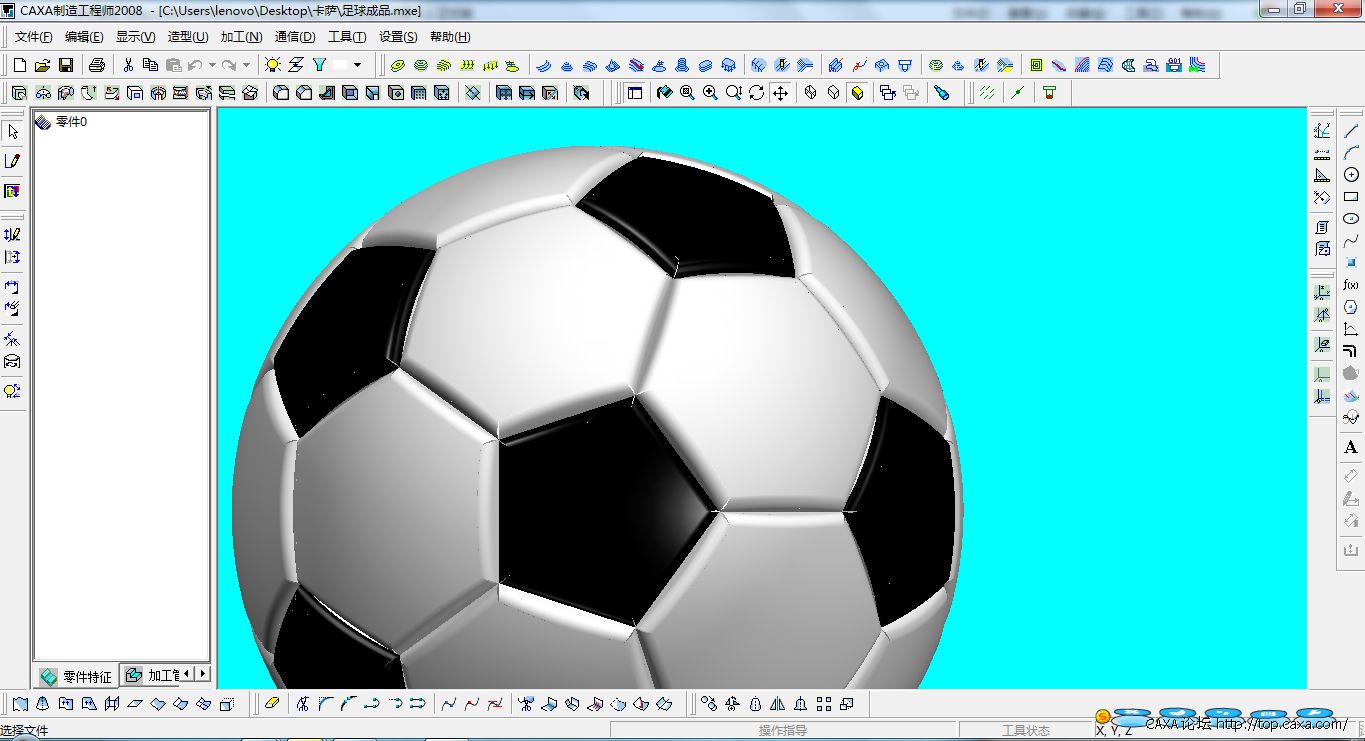Click the 选择文件 status bar text
This screenshot has width=1365, height=741.
click(25, 731)
